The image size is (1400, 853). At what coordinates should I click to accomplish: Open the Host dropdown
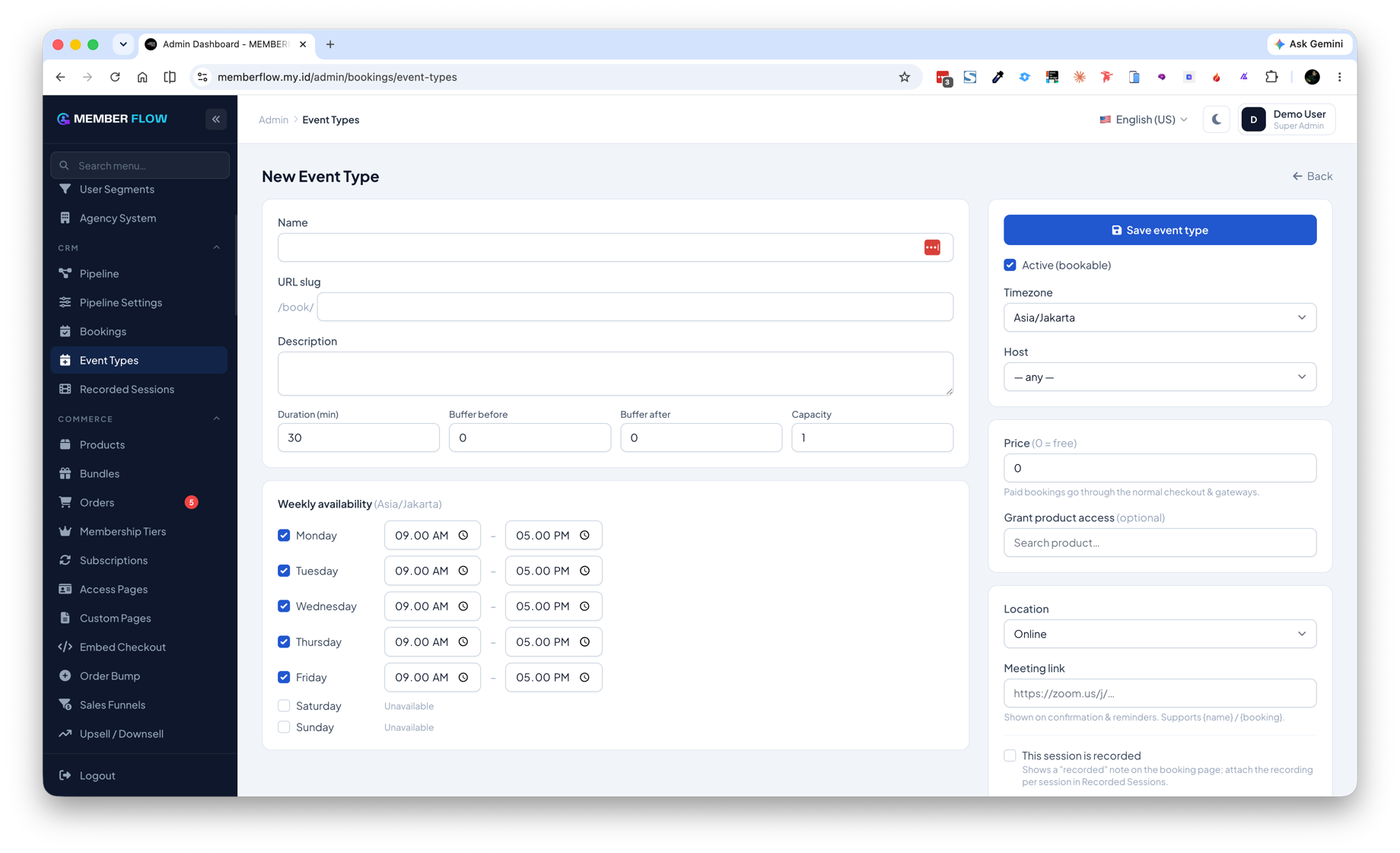tap(1160, 377)
